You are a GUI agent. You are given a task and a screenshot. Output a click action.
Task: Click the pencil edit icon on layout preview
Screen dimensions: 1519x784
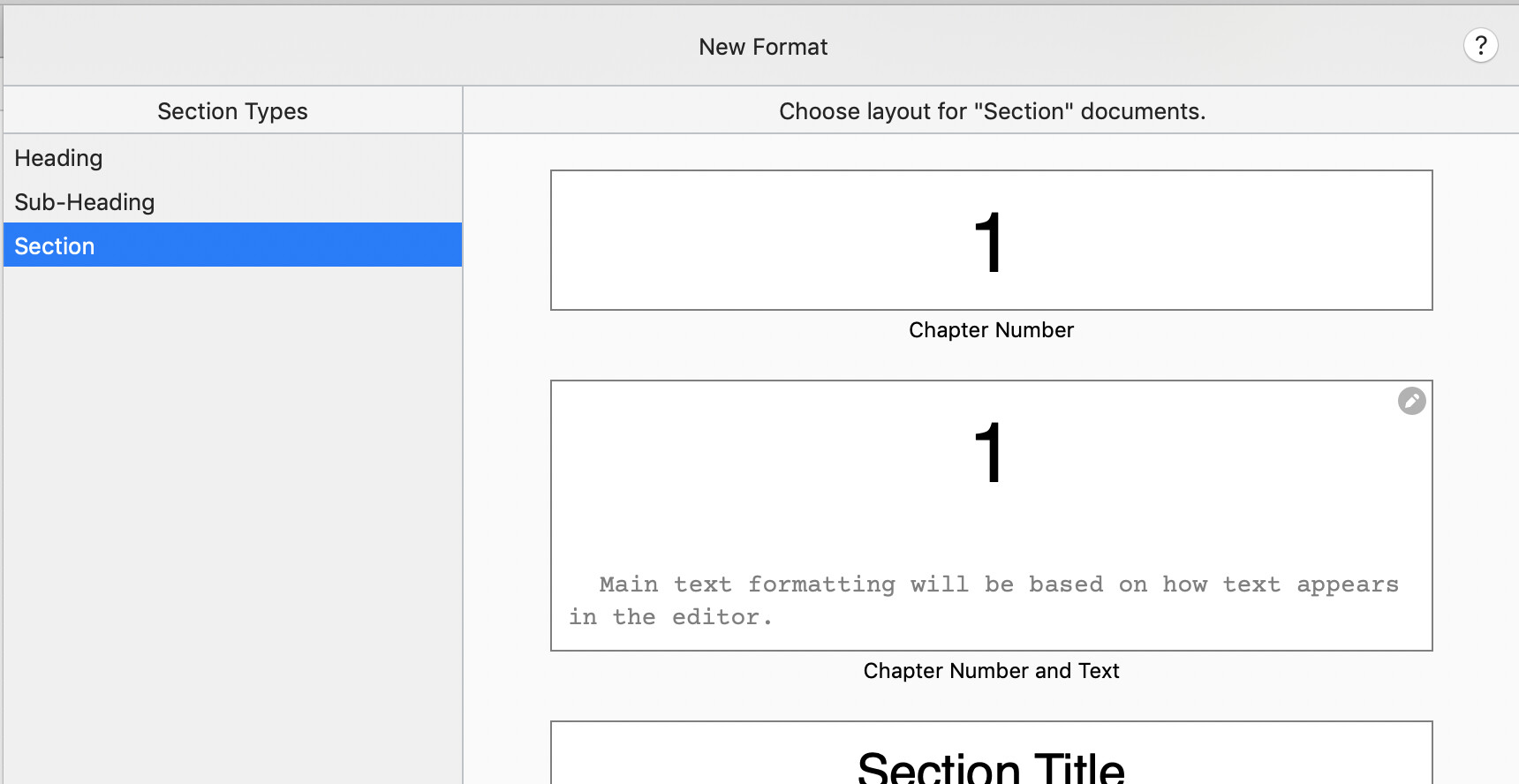coord(1411,401)
